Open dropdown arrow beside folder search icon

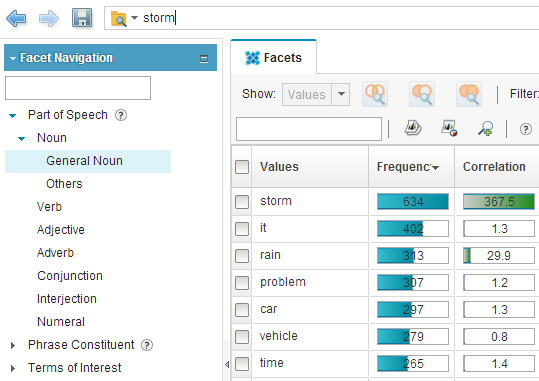coord(134,18)
